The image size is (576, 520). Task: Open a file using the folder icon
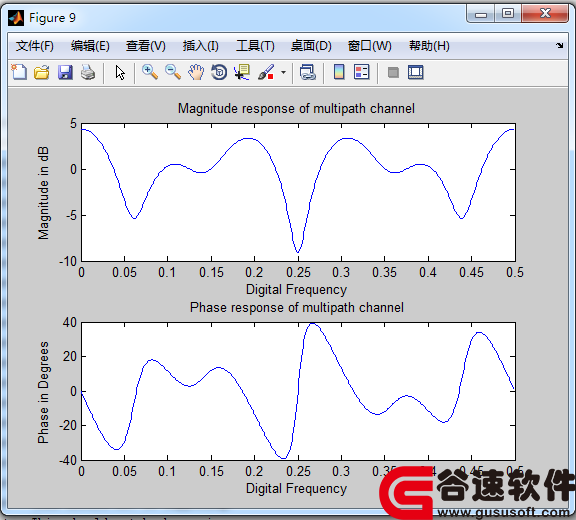point(42,72)
